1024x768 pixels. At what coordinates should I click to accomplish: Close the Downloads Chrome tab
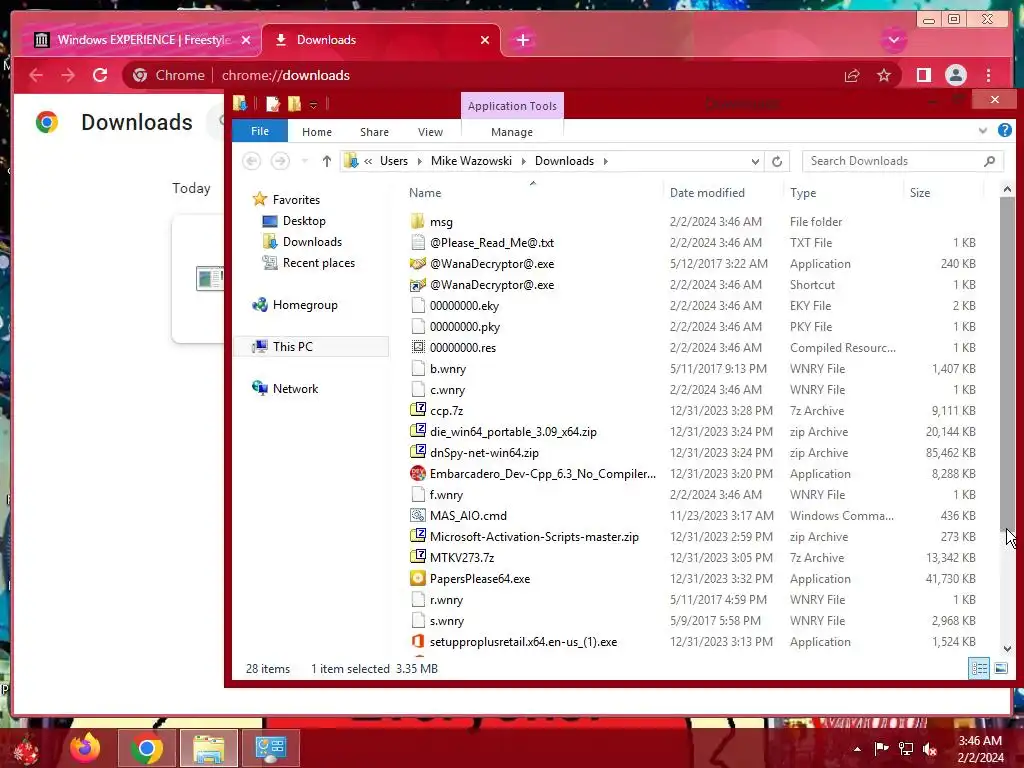485,40
